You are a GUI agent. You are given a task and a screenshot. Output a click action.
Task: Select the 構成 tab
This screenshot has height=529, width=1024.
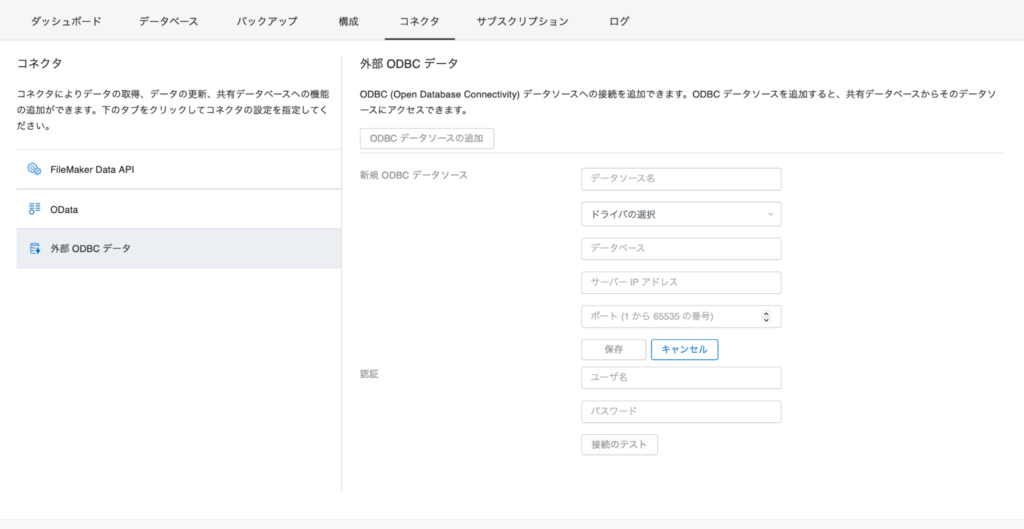pyautogui.click(x=348, y=21)
